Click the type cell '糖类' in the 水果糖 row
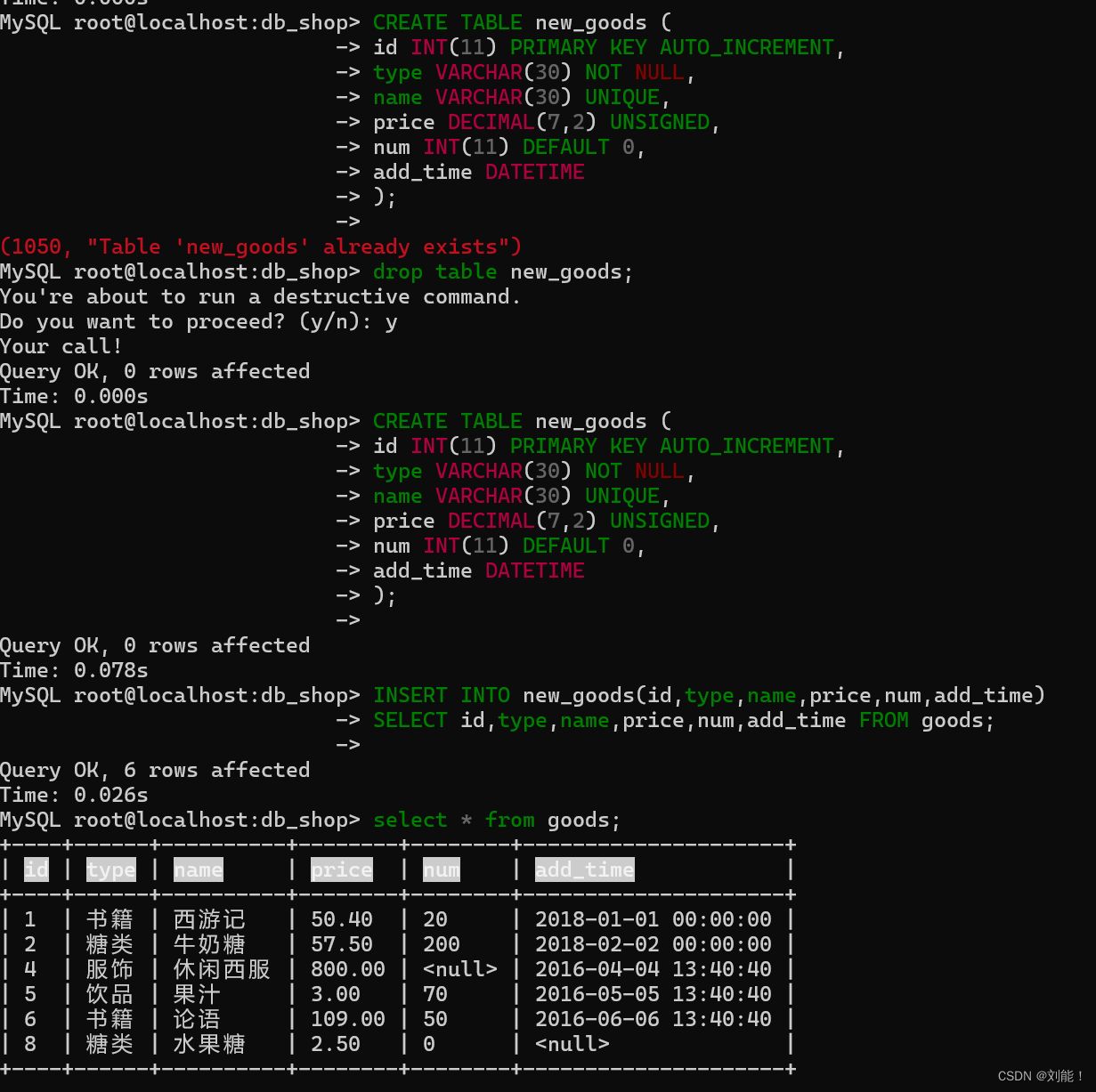 pos(110,1044)
